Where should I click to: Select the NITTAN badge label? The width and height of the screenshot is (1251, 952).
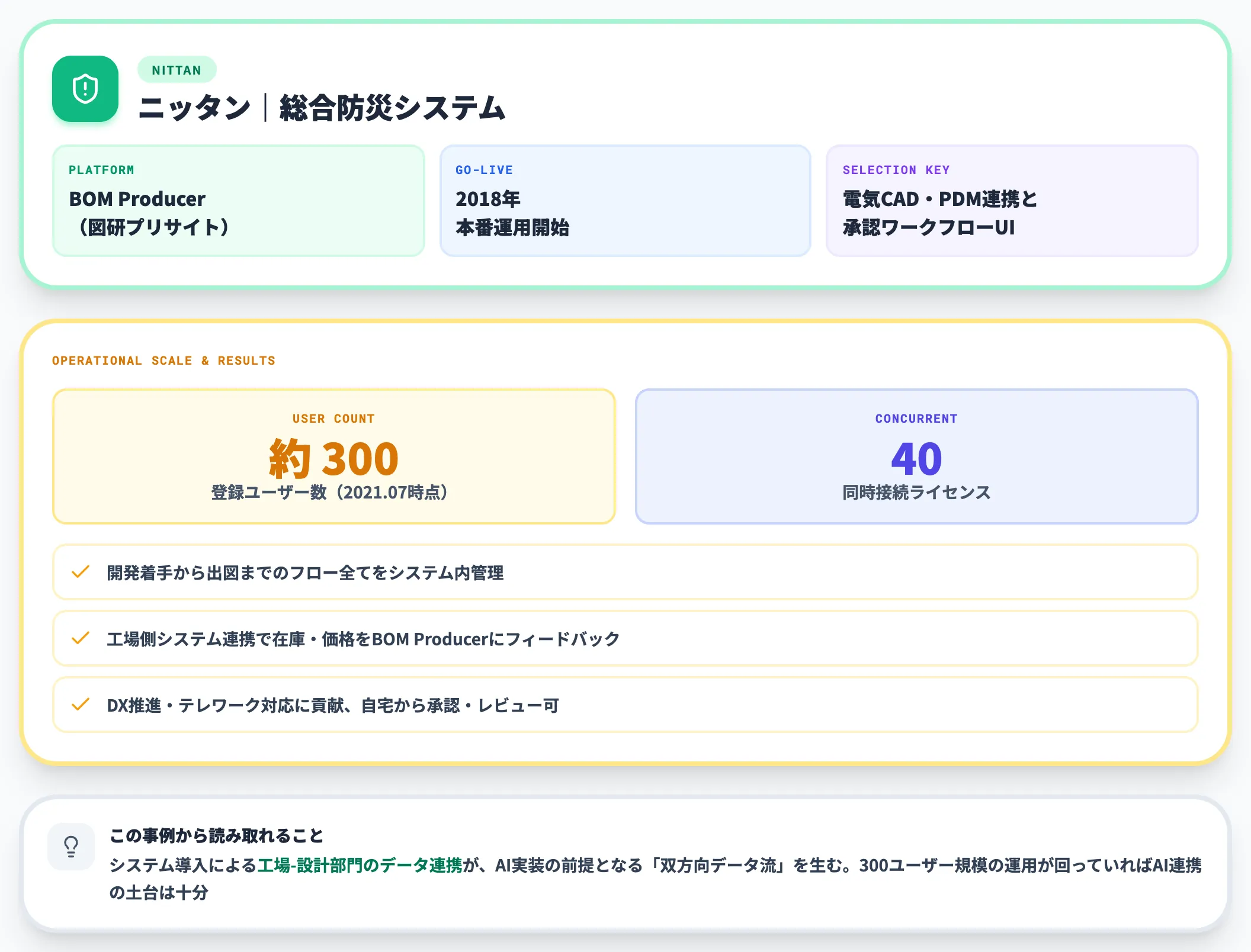coord(177,70)
